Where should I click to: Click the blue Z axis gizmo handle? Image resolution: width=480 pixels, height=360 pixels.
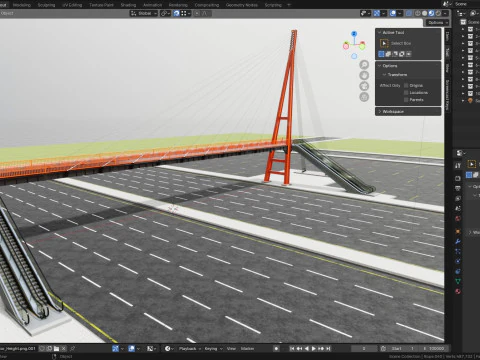(x=354, y=34)
